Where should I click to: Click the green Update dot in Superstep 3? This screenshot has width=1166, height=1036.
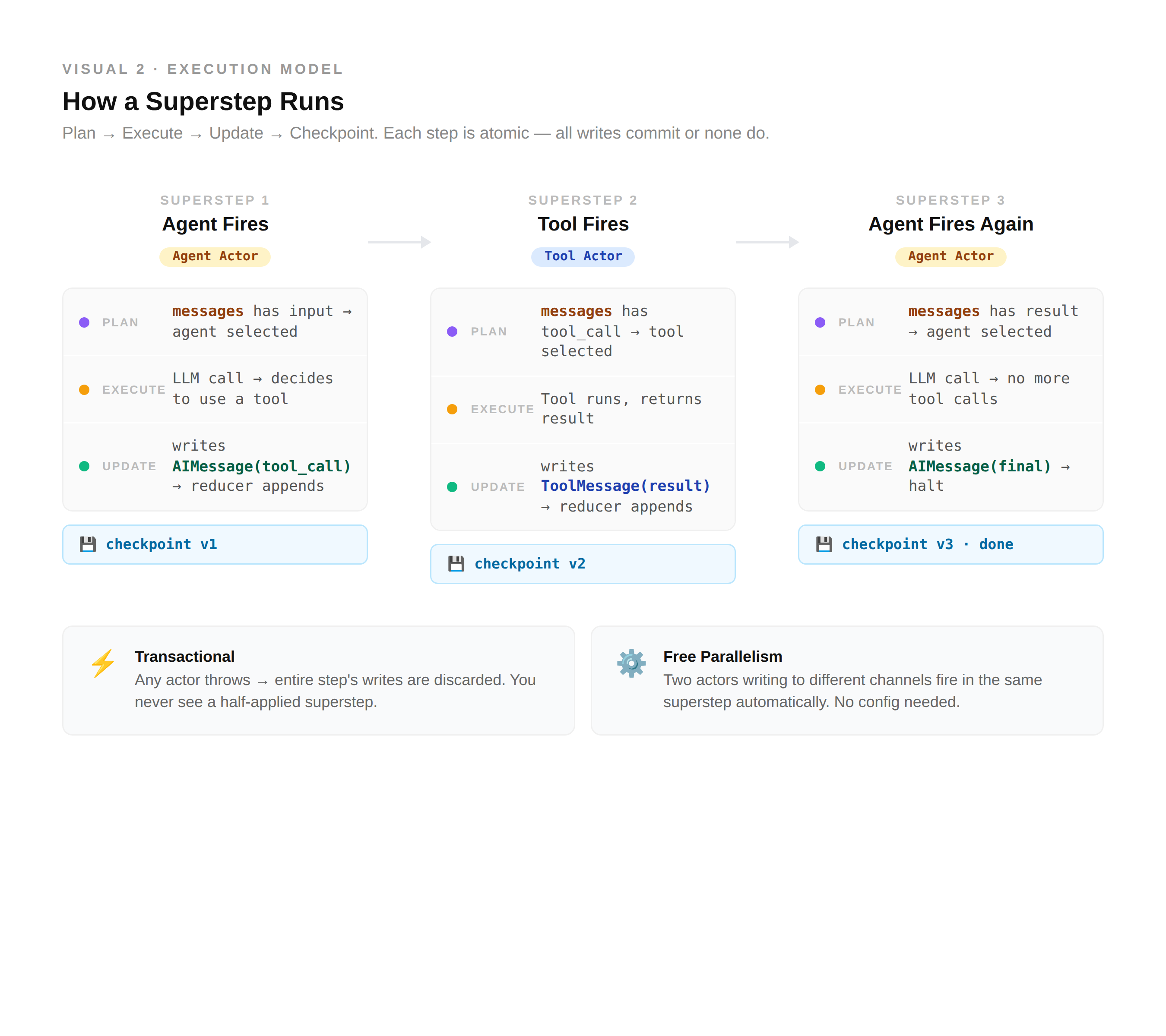pyautogui.click(x=820, y=466)
